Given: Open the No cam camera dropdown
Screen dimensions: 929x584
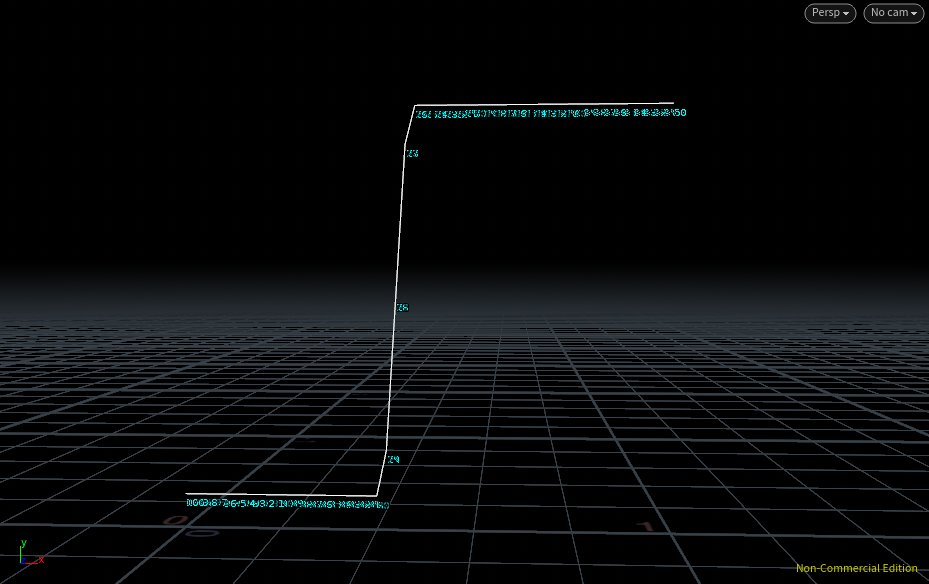Looking at the screenshot, I should (893, 13).
